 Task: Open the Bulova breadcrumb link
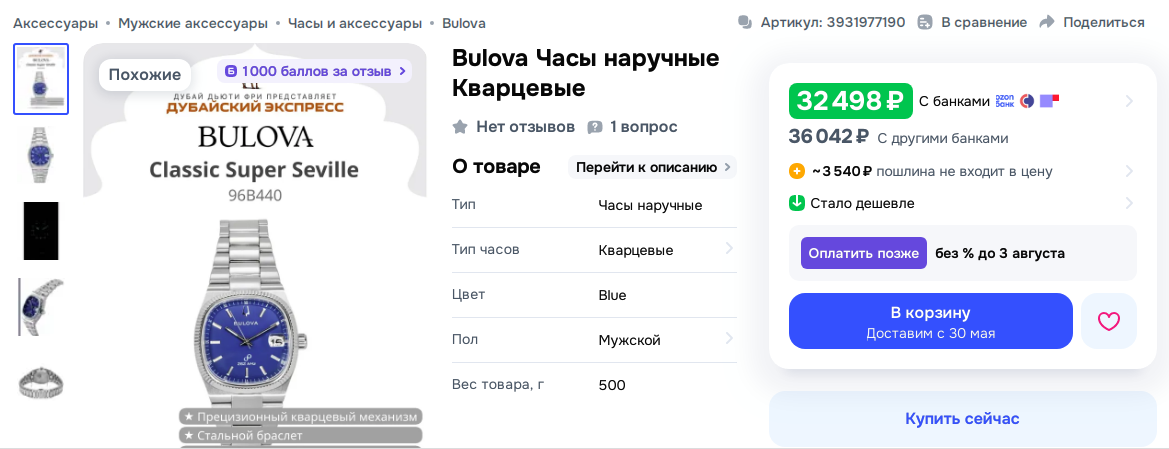[x=464, y=23]
